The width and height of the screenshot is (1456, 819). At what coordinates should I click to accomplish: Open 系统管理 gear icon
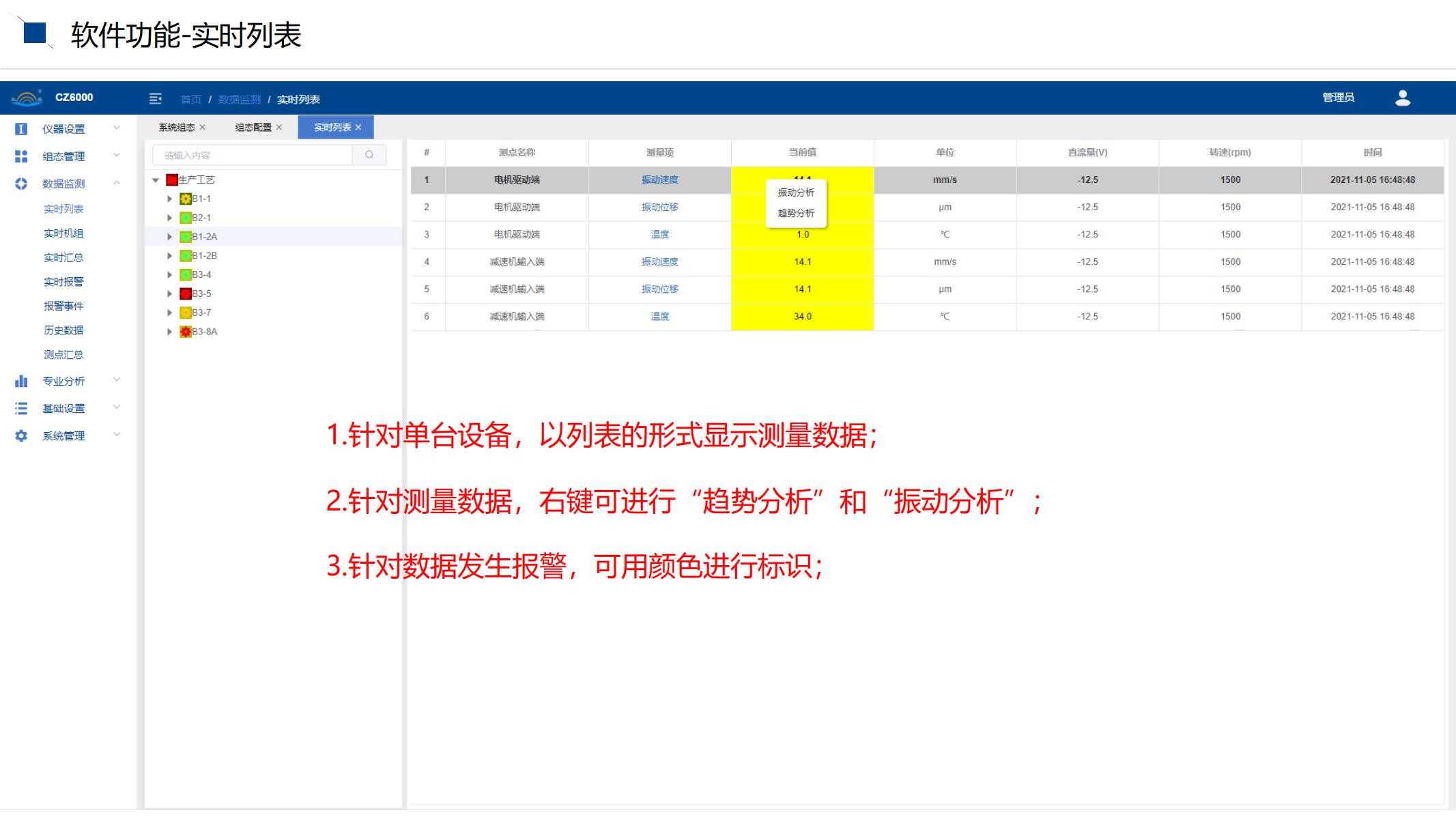(x=22, y=435)
